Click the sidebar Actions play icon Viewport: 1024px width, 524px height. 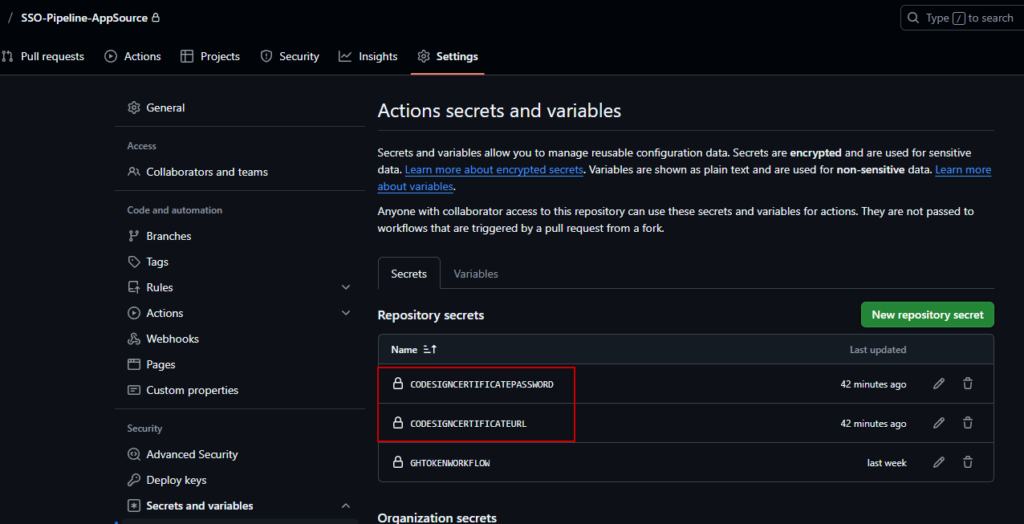coord(134,313)
